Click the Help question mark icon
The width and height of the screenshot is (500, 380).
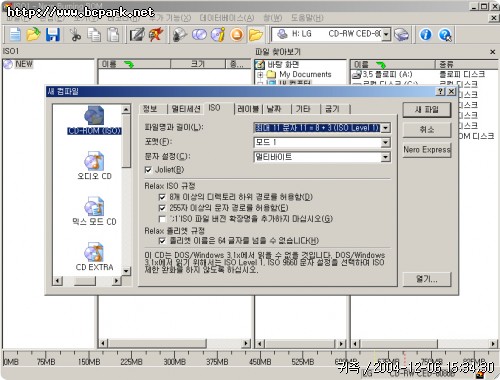[445, 34]
